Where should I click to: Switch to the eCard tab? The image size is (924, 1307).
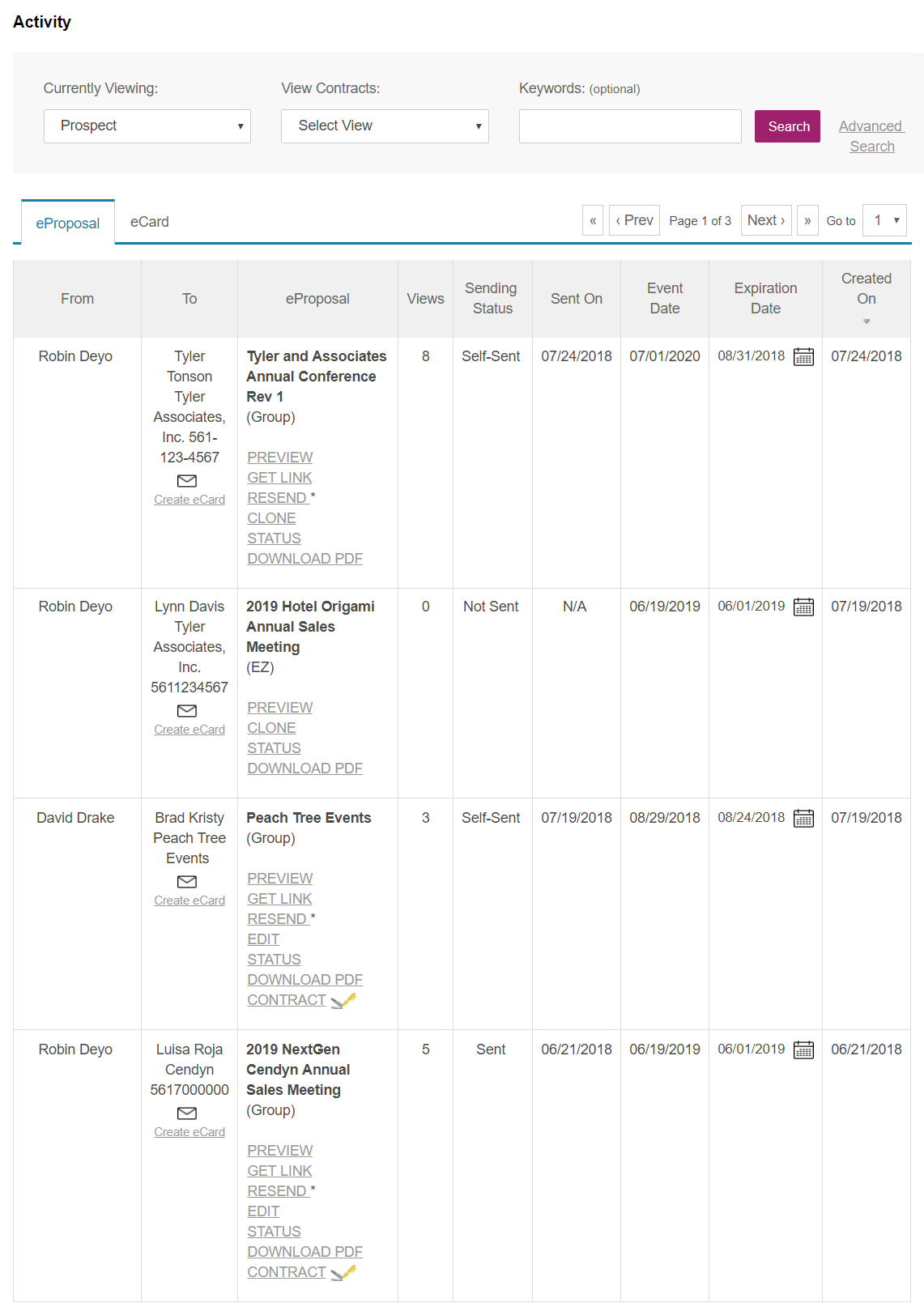pos(150,222)
